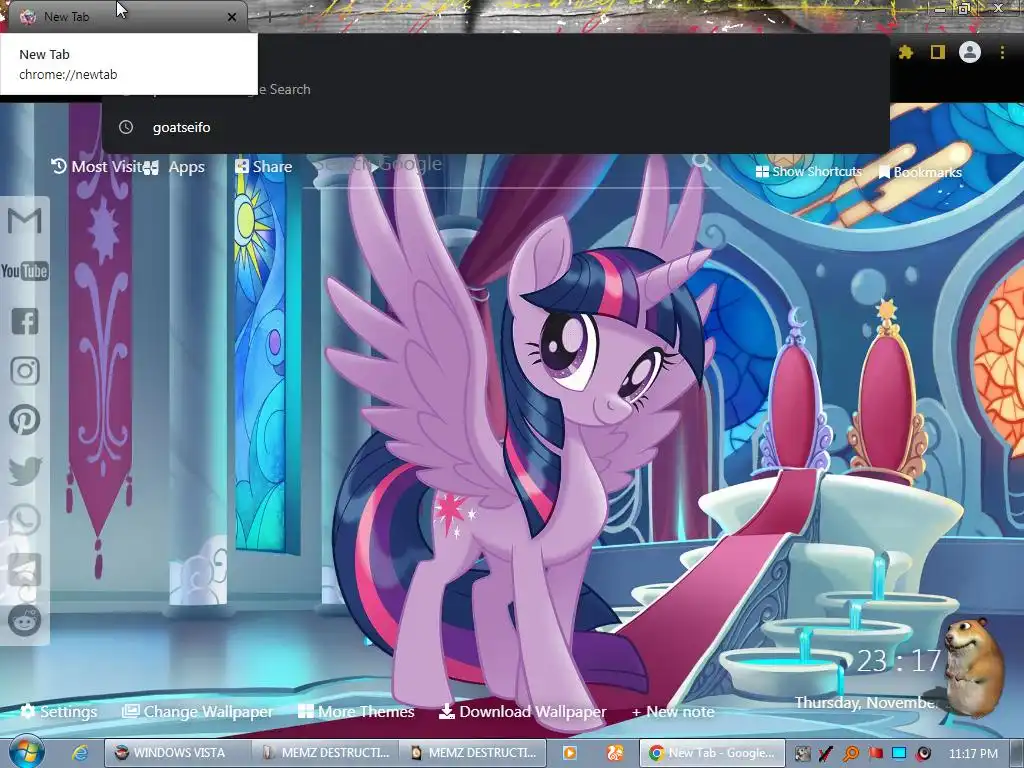The height and width of the screenshot is (768, 1024).
Task: Open the Windows Start orb
Action: (26, 752)
